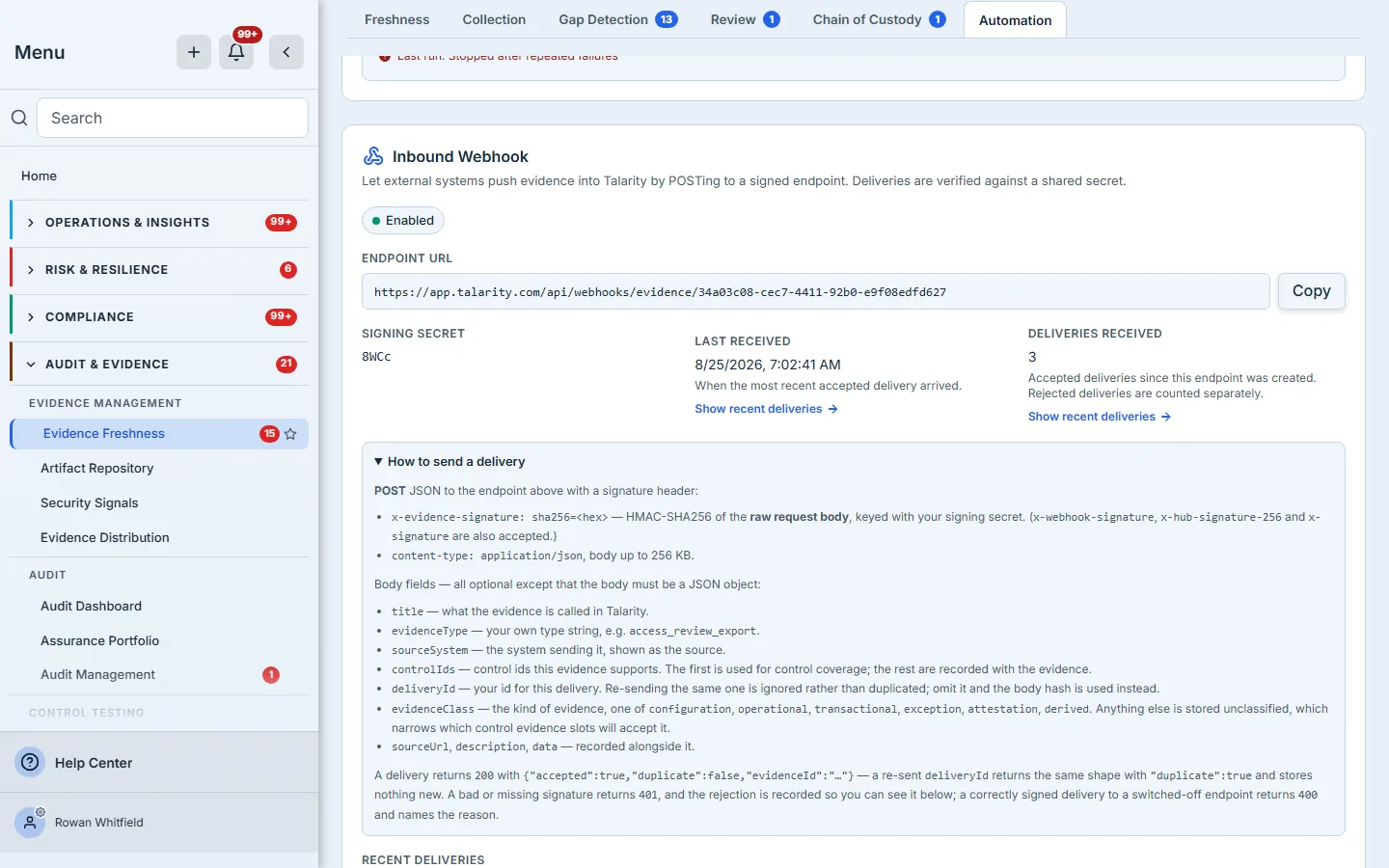
Task: Collapse Audit & Evidence section
Action: coord(159,365)
